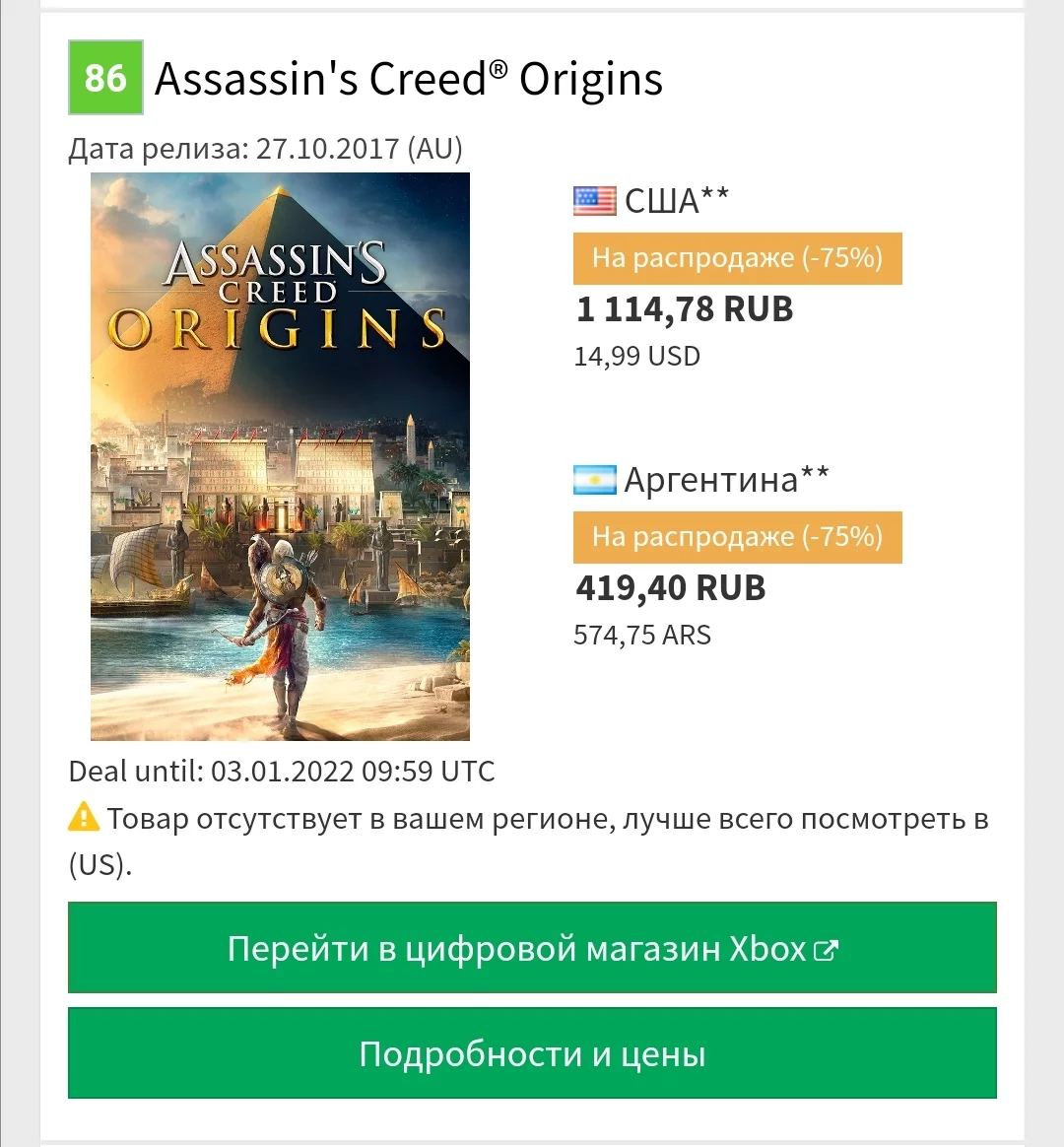Click the external link icon beside Xbox

[x=826, y=951]
